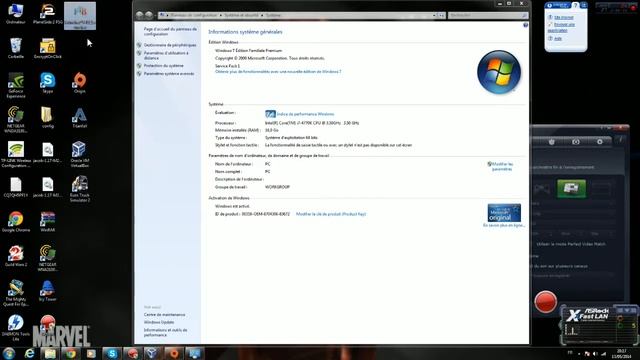
Task: Open the Google Chrome desktop shortcut
Action: tap(16, 222)
